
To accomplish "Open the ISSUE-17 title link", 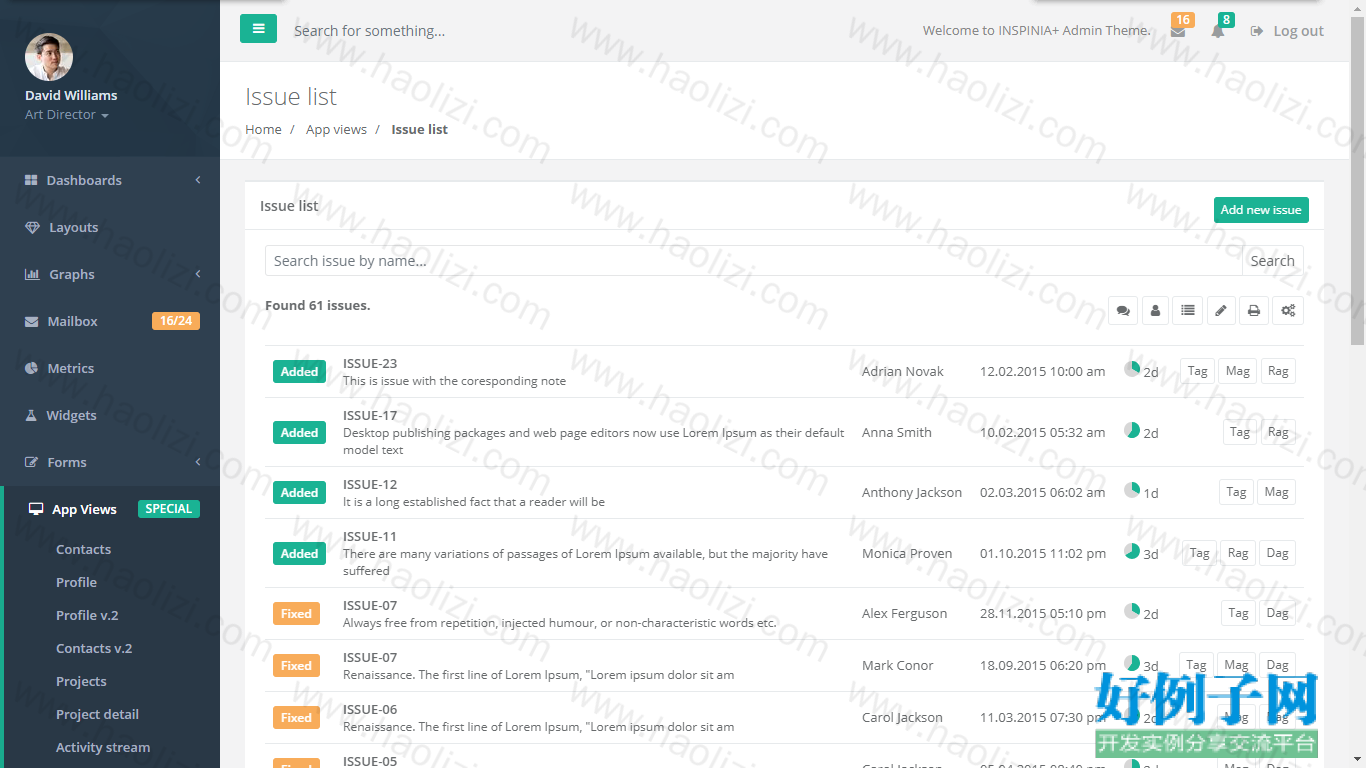I will click(x=370, y=415).
